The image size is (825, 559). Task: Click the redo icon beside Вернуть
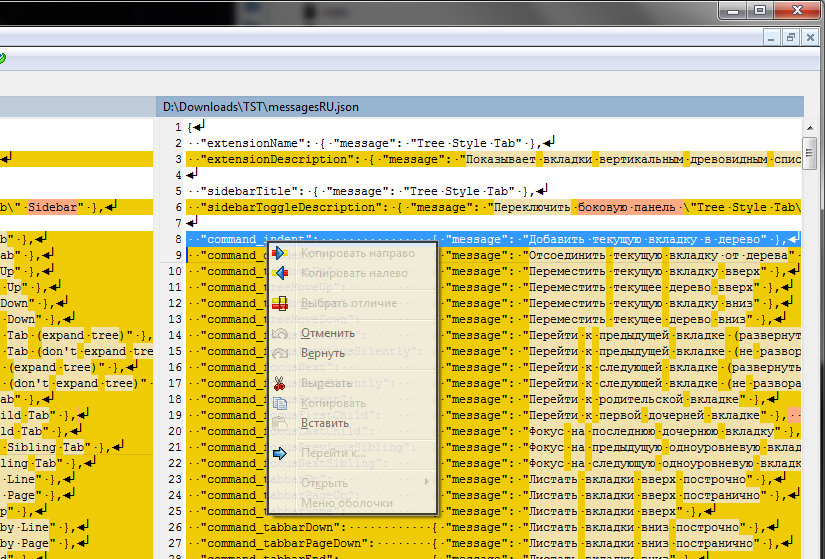[280, 353]
